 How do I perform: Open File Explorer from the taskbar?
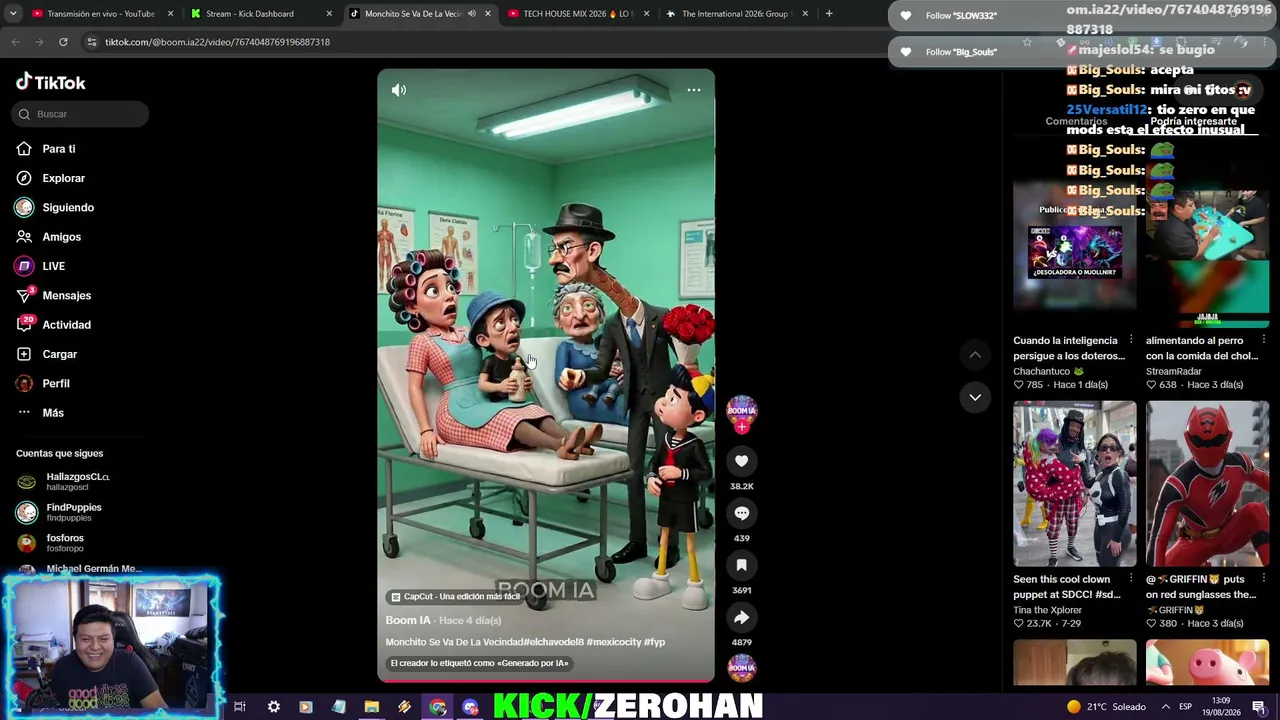(x=371, y=707)
